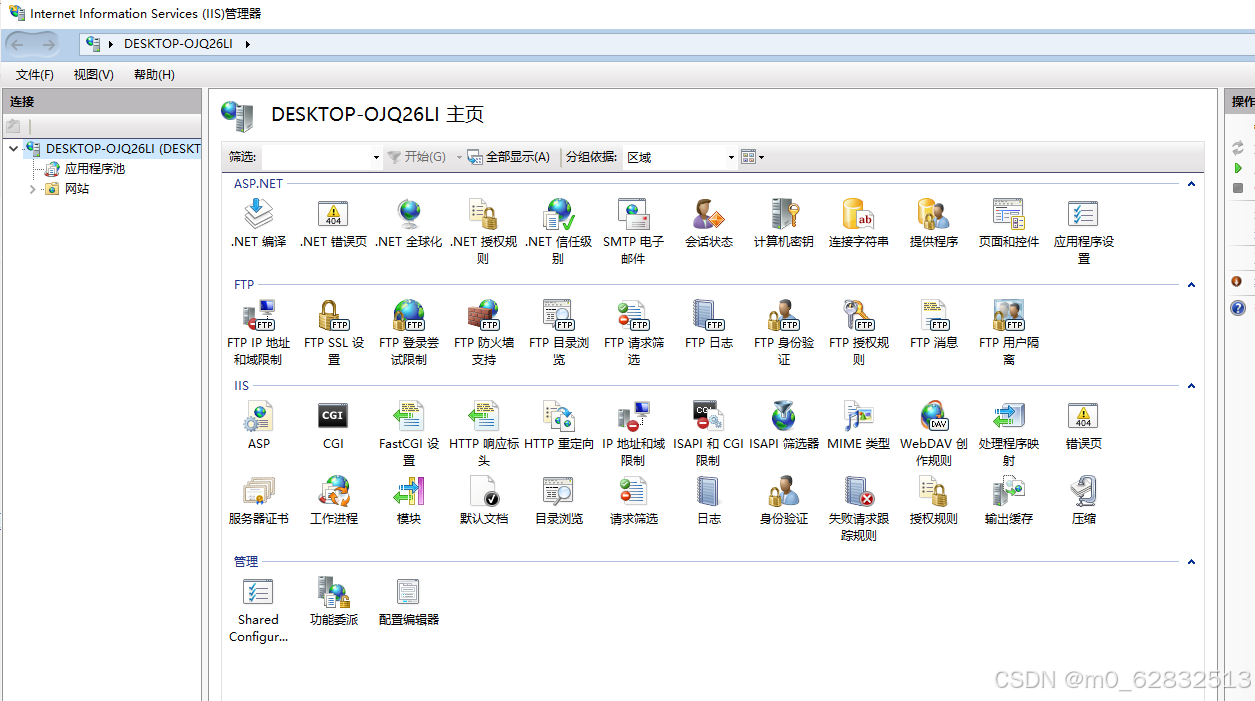Open the 失败请求跟踪规则 feature
The width and height of the screenshot is (1255, 701).
[858, 508]
